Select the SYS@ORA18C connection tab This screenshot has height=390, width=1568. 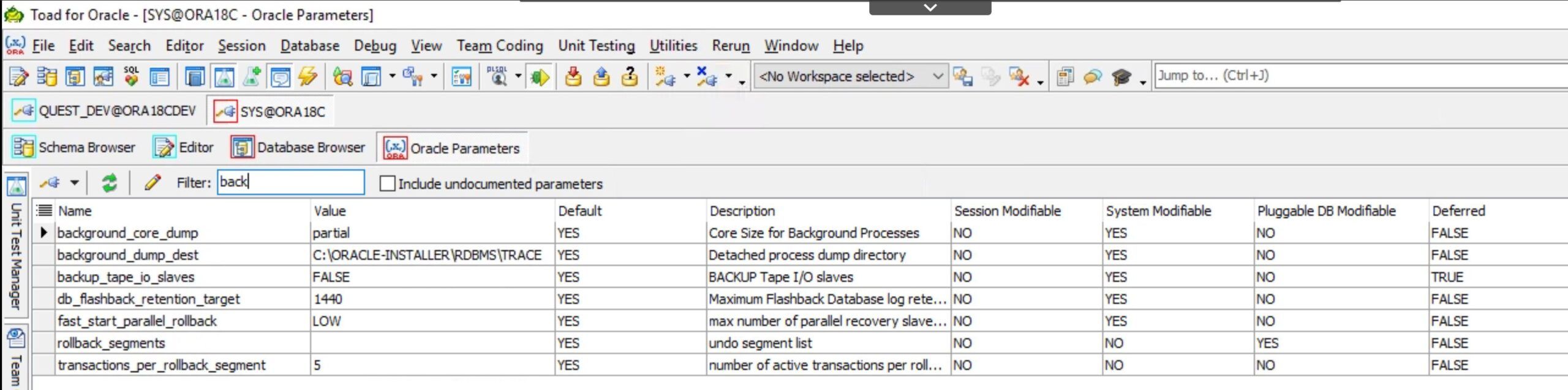tap(270, 112)
